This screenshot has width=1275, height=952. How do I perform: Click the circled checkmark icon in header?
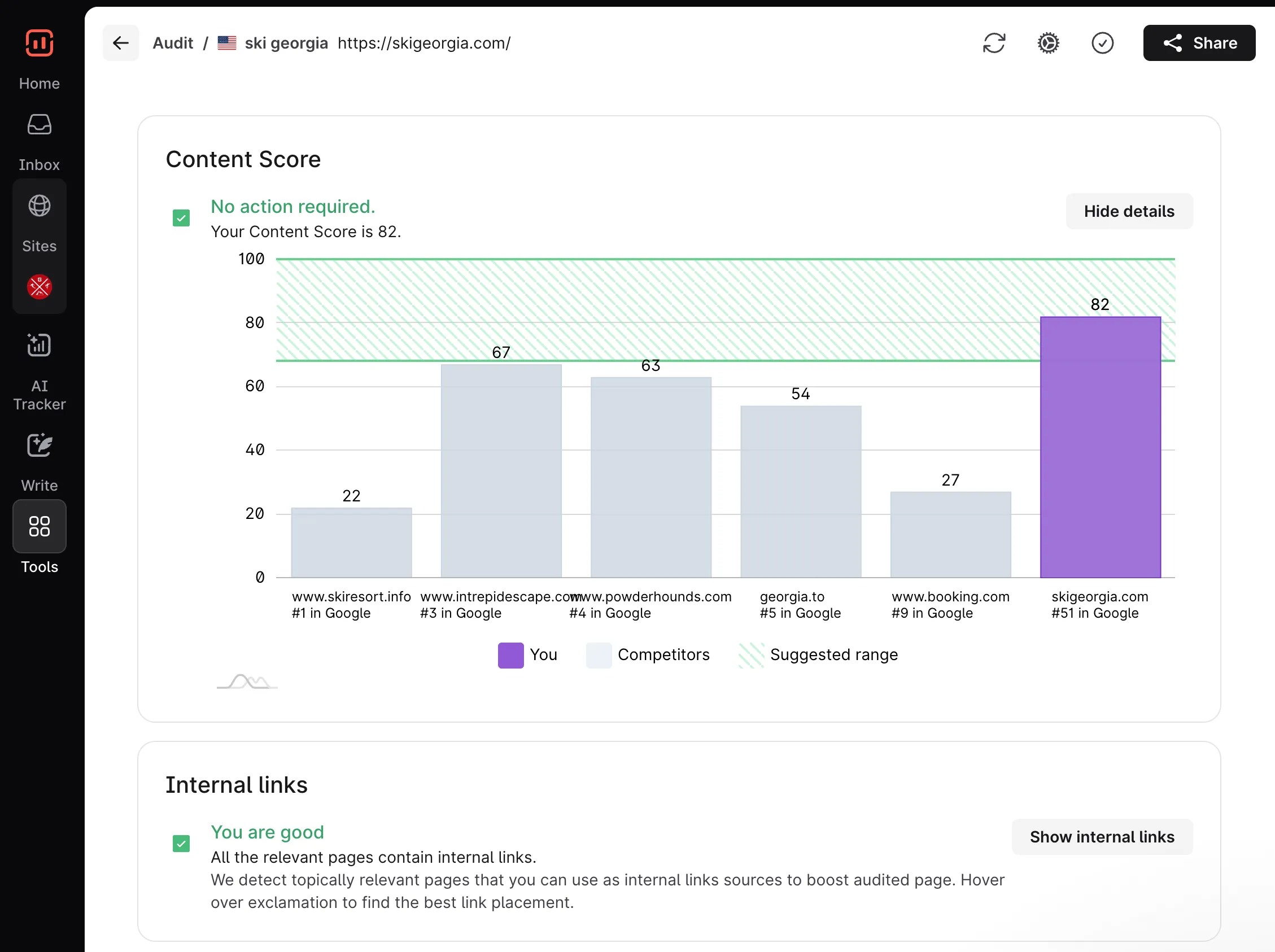[x=1102, y=43]
